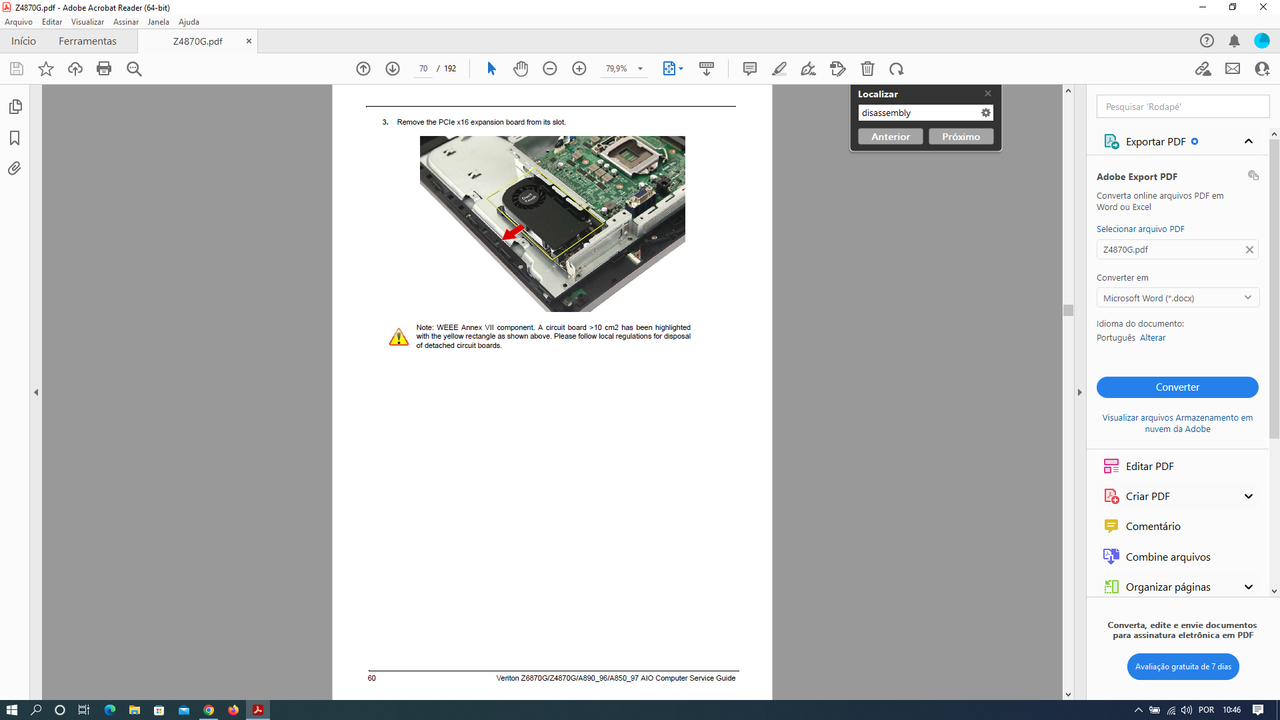Open the Ajuda menu
Viewport: 1280px width, 720px height.
point(189,21)
